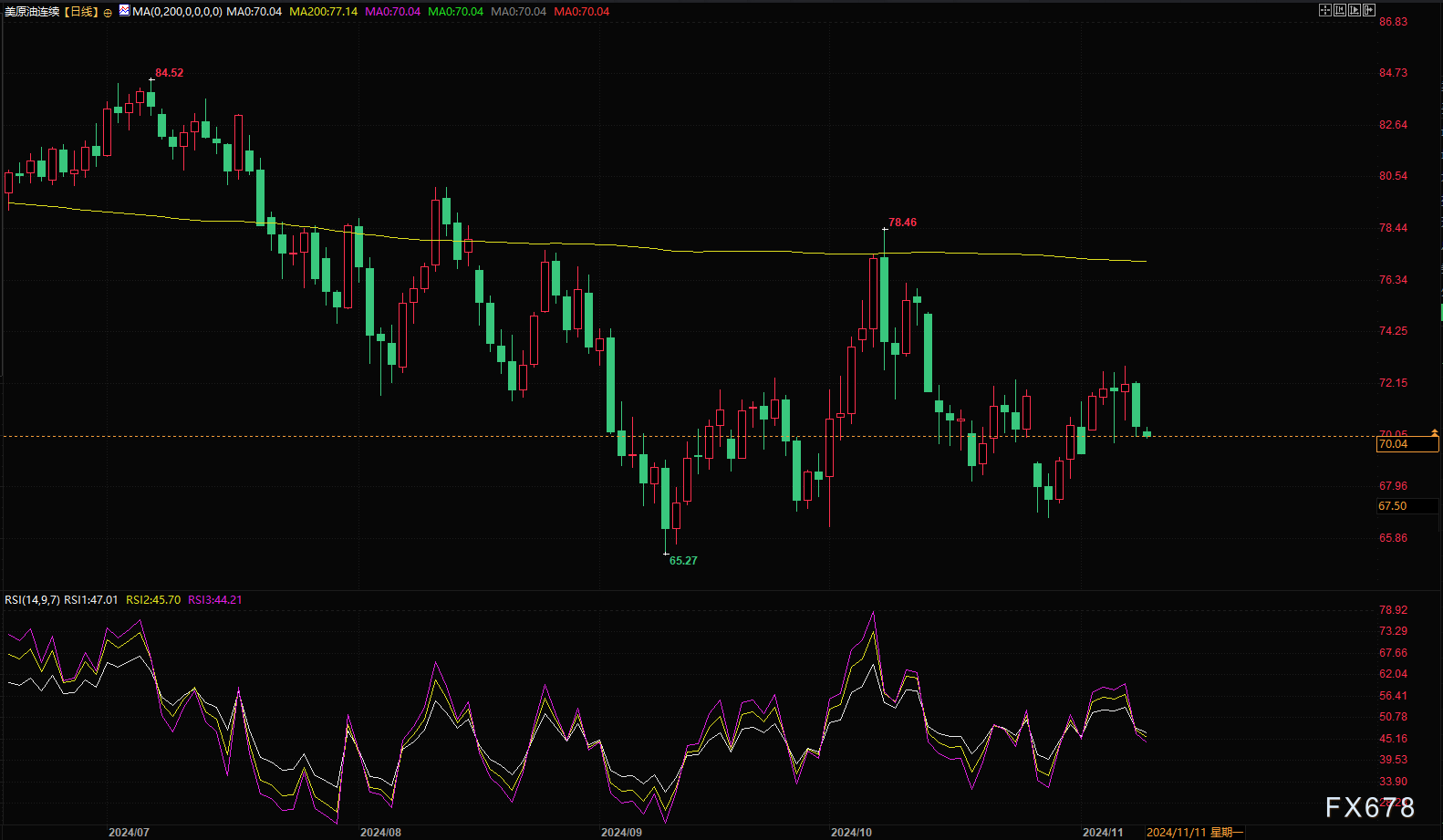This screenshot has width=1443, height=840.
Task: Open MA(0,200,0,0,0,0) indicator parameters
Action: click(x=177, y=12)
